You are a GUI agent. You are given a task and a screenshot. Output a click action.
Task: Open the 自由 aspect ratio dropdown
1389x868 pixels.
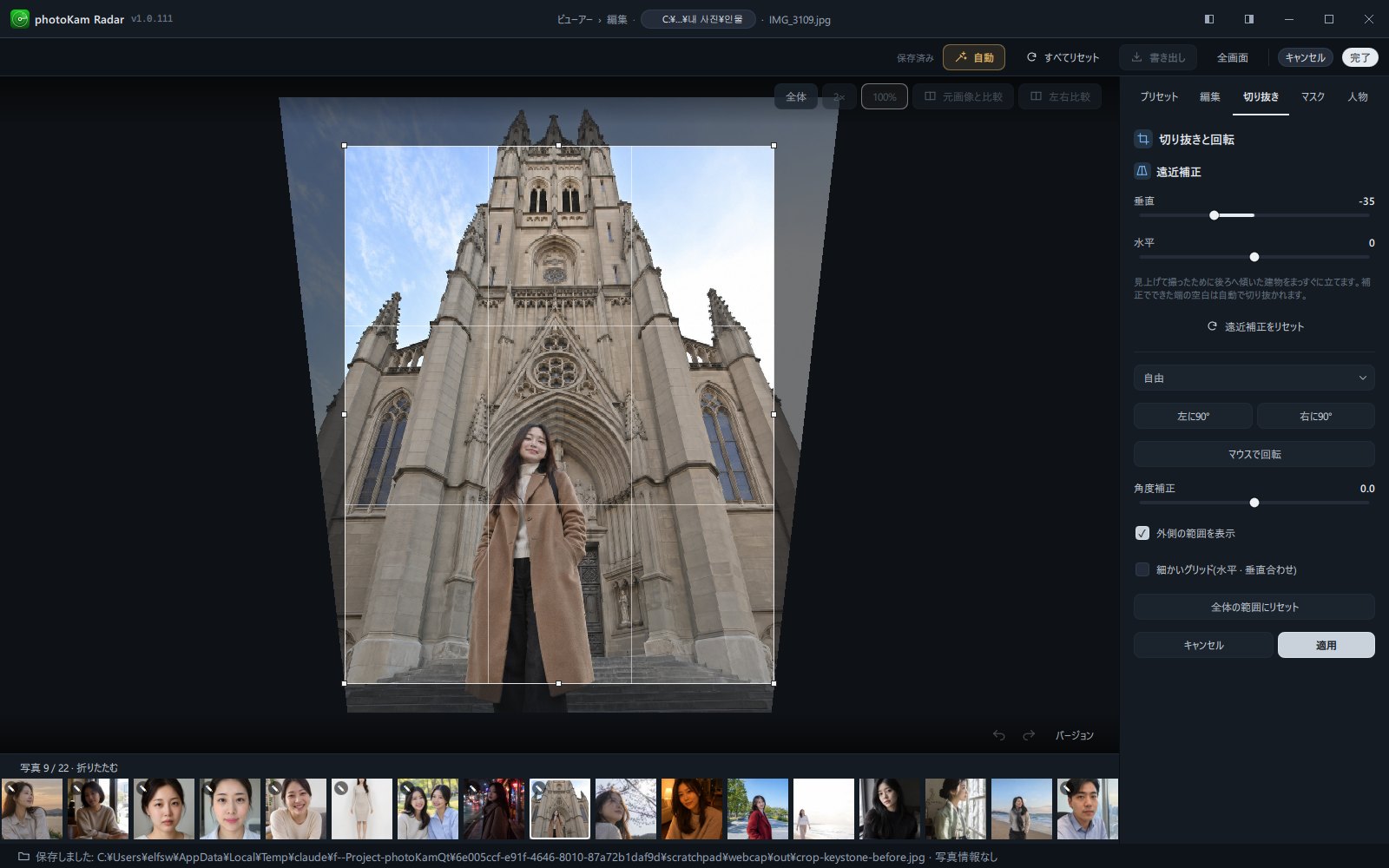coord(1254,378)
